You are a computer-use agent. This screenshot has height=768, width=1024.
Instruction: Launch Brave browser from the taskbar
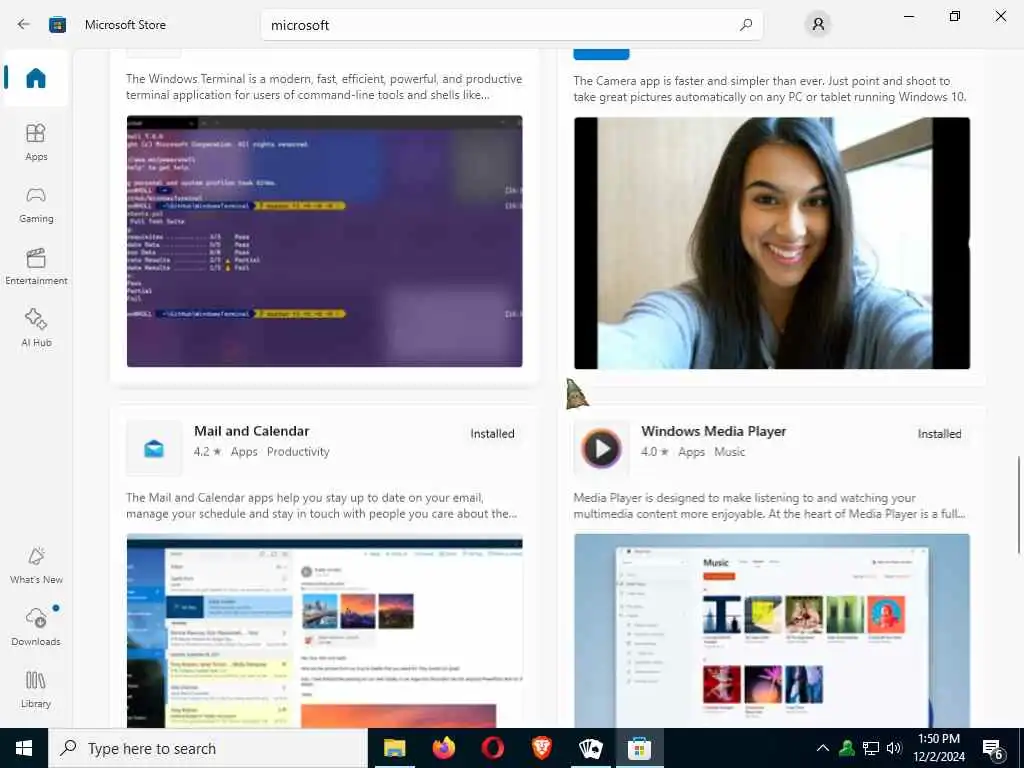pos(541,748)
